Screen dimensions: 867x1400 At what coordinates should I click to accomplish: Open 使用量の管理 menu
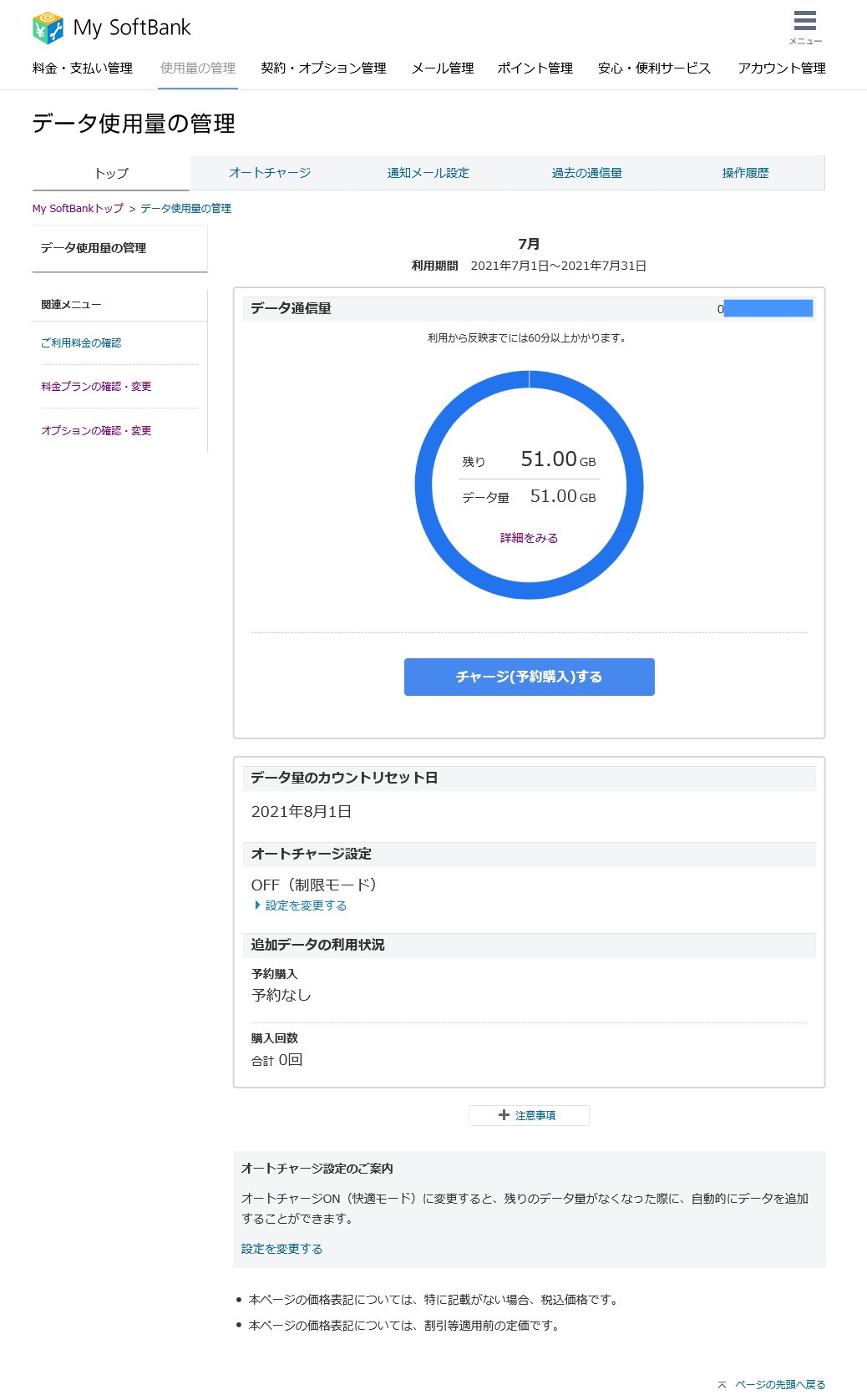(x=198, y=68)
